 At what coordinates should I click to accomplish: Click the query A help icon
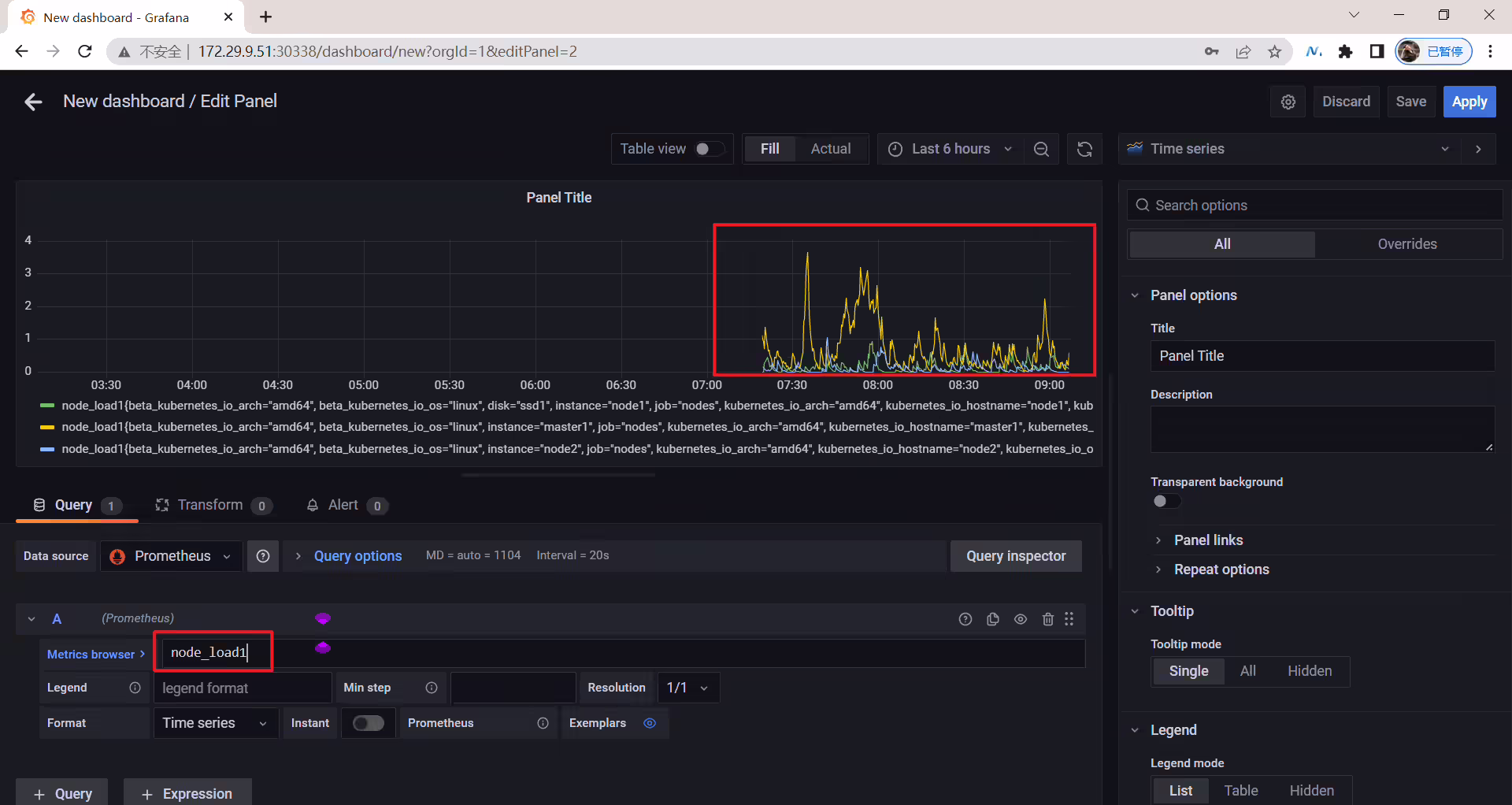(x=965, y=619)
